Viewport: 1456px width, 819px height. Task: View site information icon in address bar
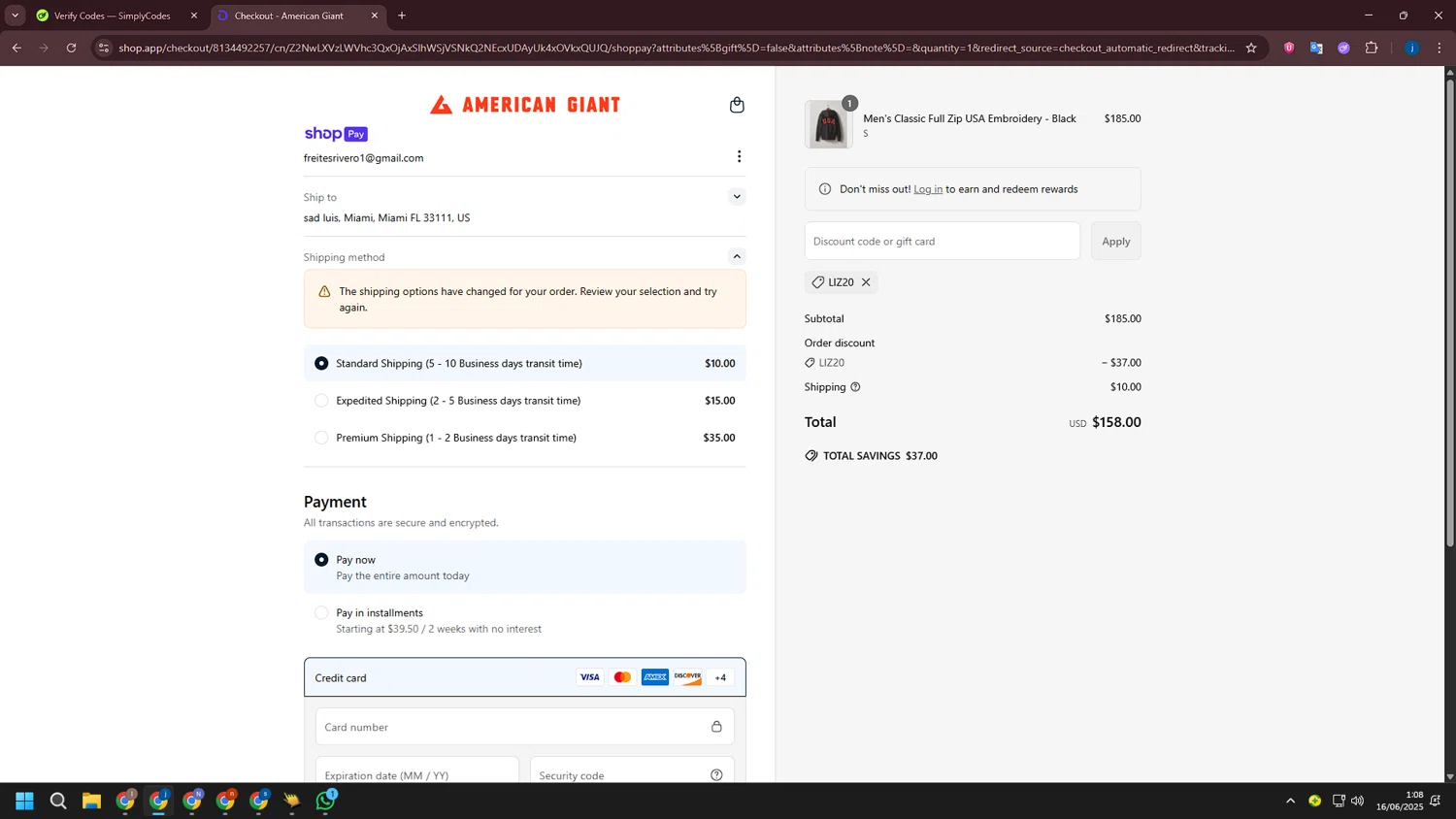pos(104,48)
